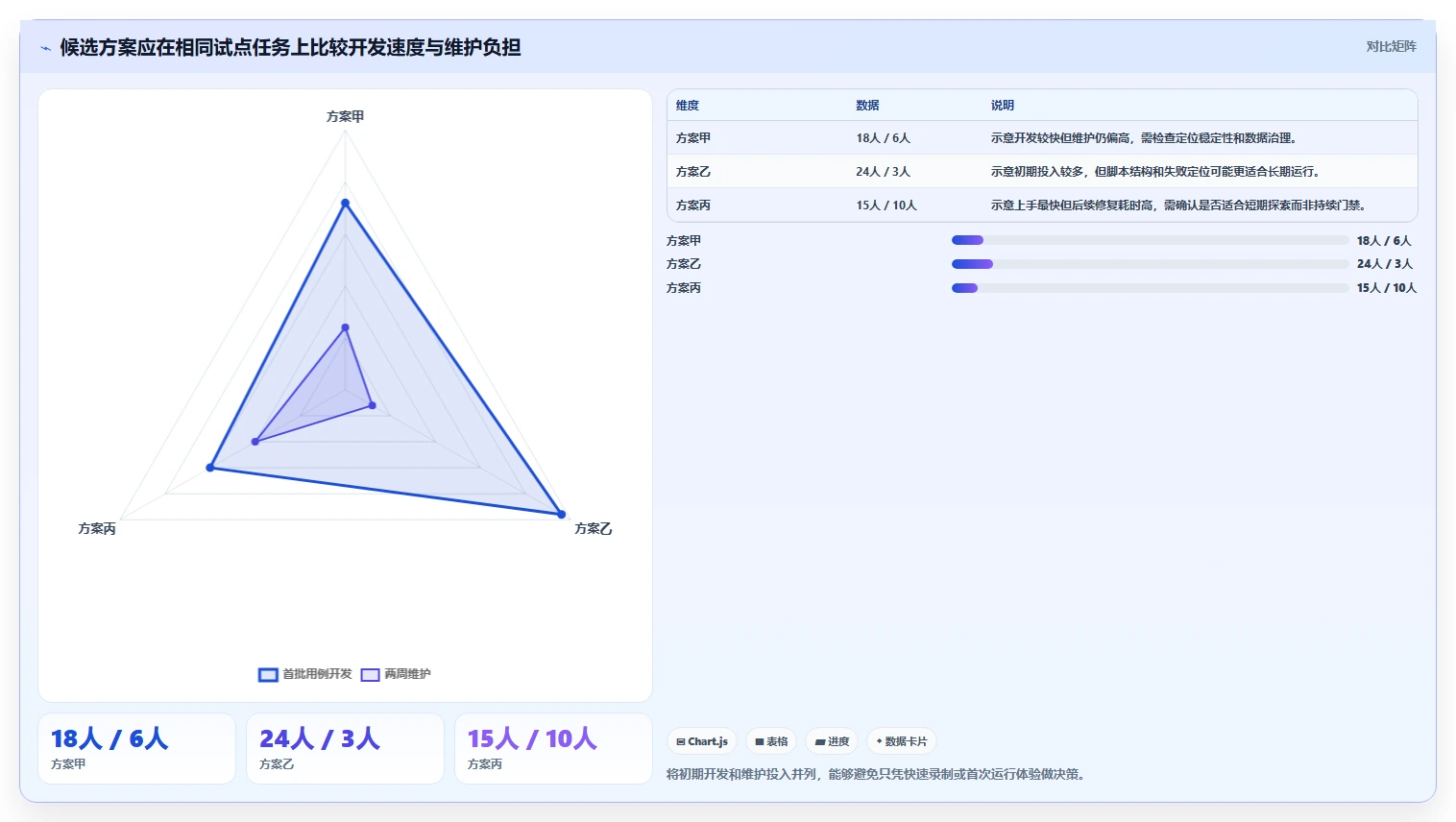Click the 方案乙 progress row label
This screenshot has height=822, width=1456.
point(684,264)
